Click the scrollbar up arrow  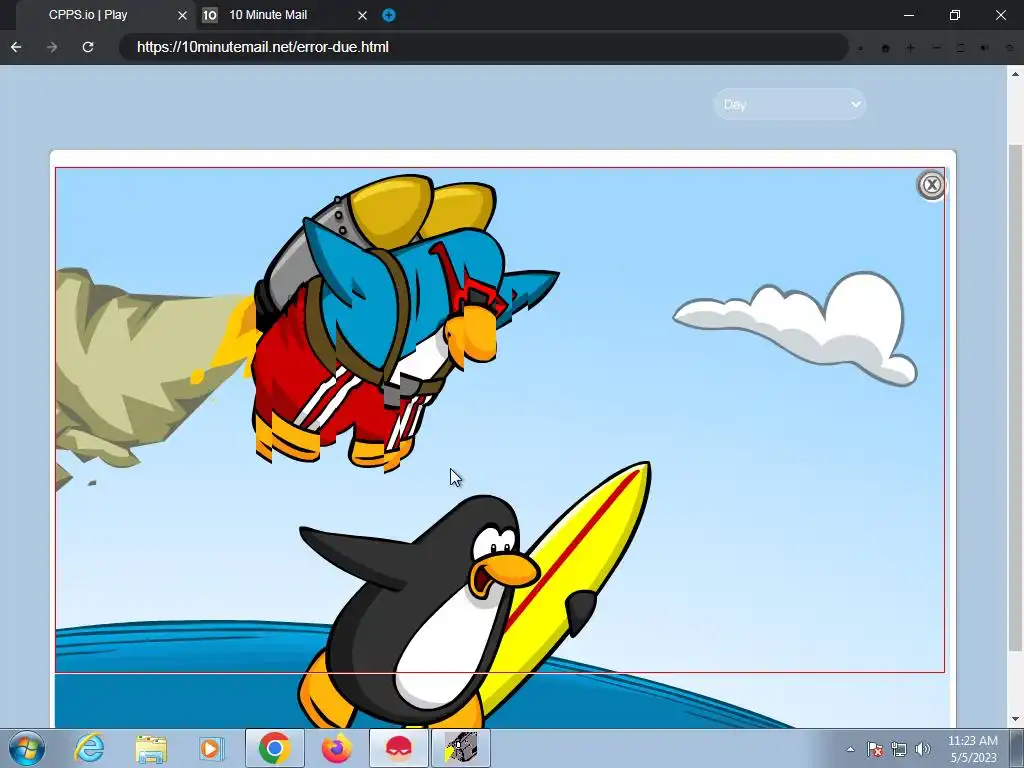pos(1015,73)
